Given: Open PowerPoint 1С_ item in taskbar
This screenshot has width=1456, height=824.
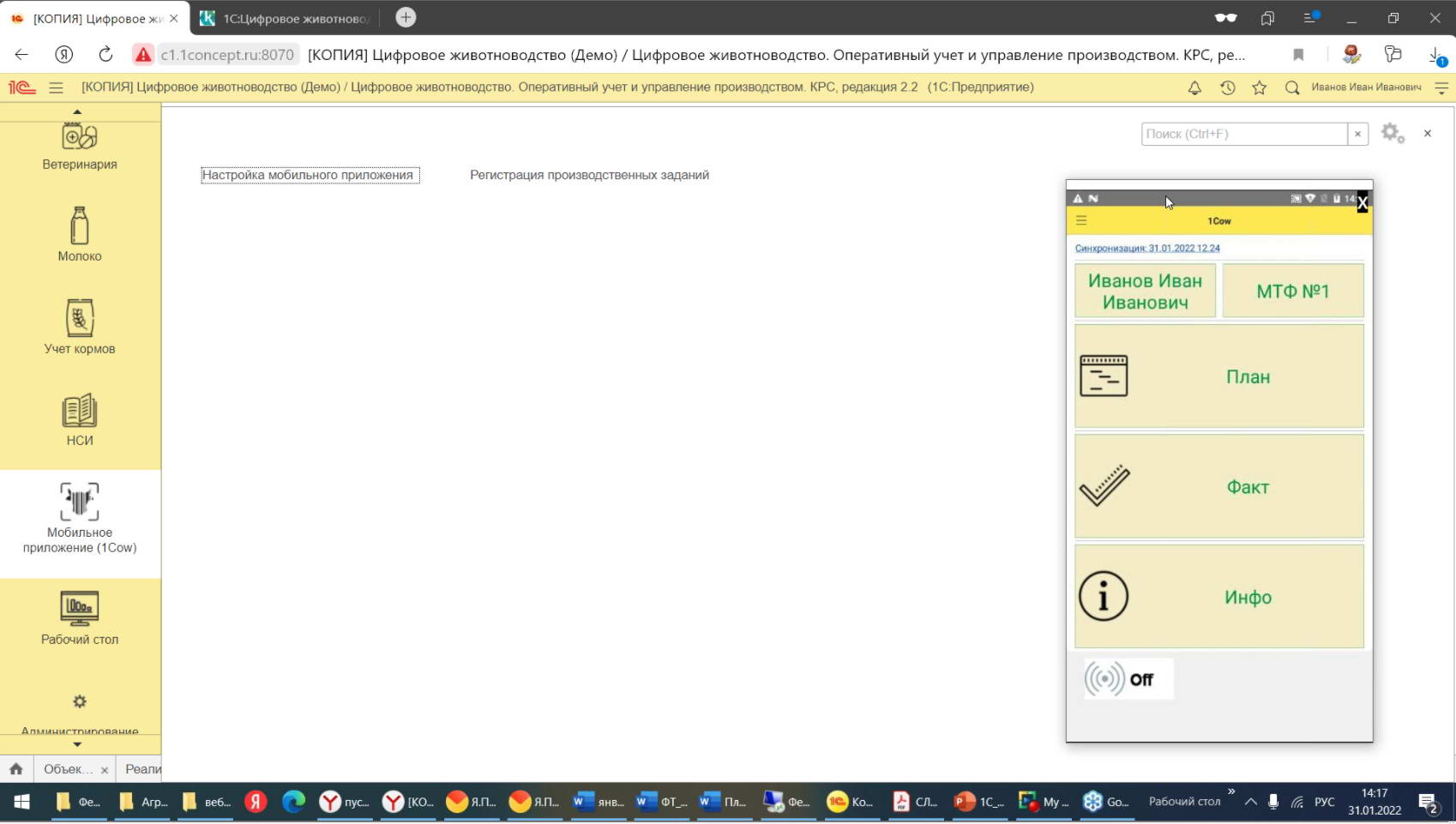Looking at the screenshot, I should coord(979,802).
